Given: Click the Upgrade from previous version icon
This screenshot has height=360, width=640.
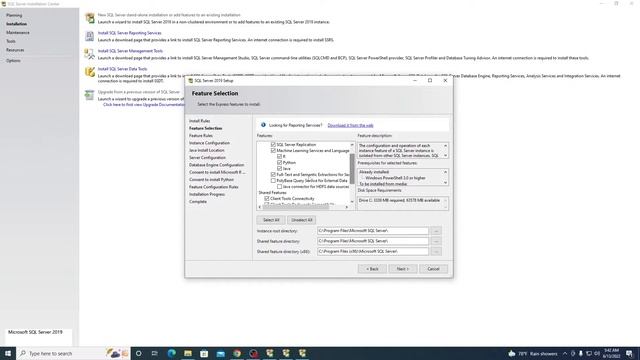Looking at the screenshot, I should (89, 95).
